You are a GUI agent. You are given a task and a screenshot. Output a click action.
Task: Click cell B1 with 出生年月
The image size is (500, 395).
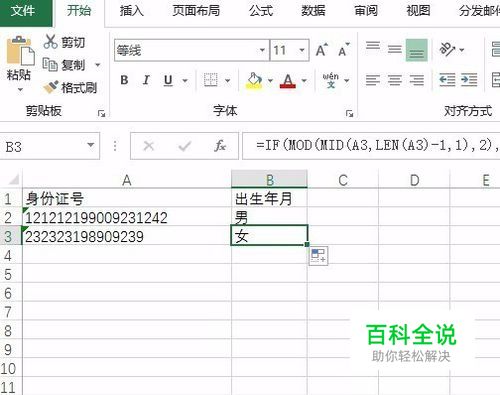pyautogui.click(x=269, y=199)
